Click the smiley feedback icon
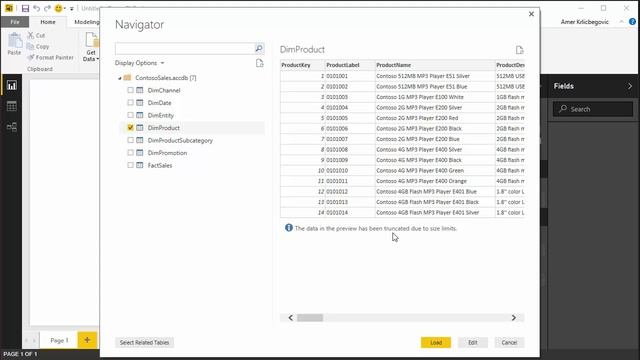 point(58,8)
